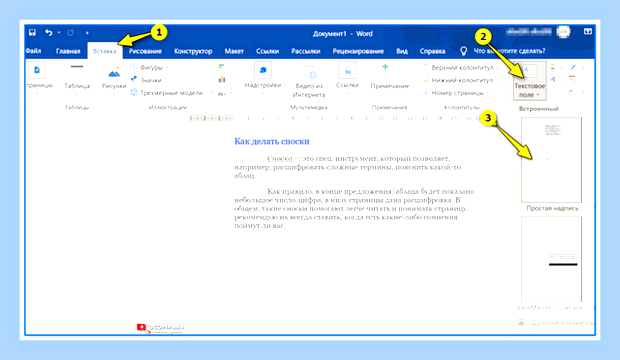
Task: Click the Object insert icon
Action: [x=571, y=92]
